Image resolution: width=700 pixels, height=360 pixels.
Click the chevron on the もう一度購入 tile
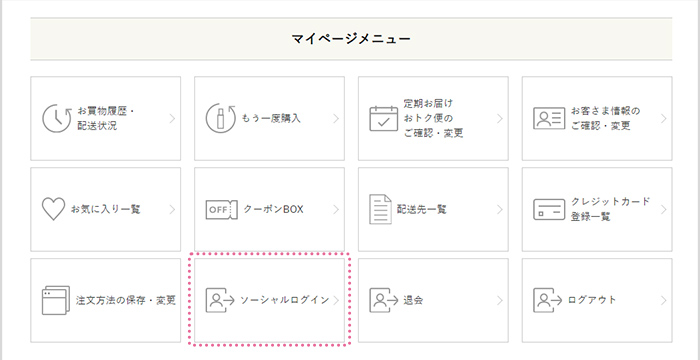(x=336, y=118)
